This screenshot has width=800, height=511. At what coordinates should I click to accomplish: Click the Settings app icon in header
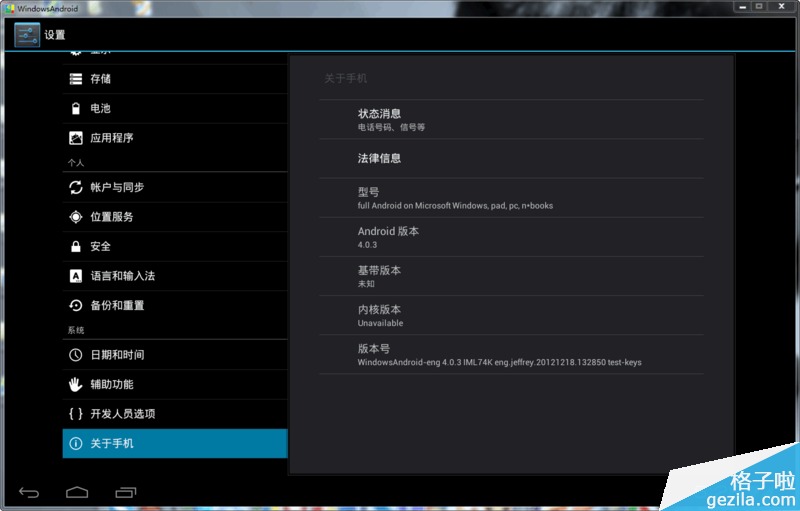[x=27, y=35]
